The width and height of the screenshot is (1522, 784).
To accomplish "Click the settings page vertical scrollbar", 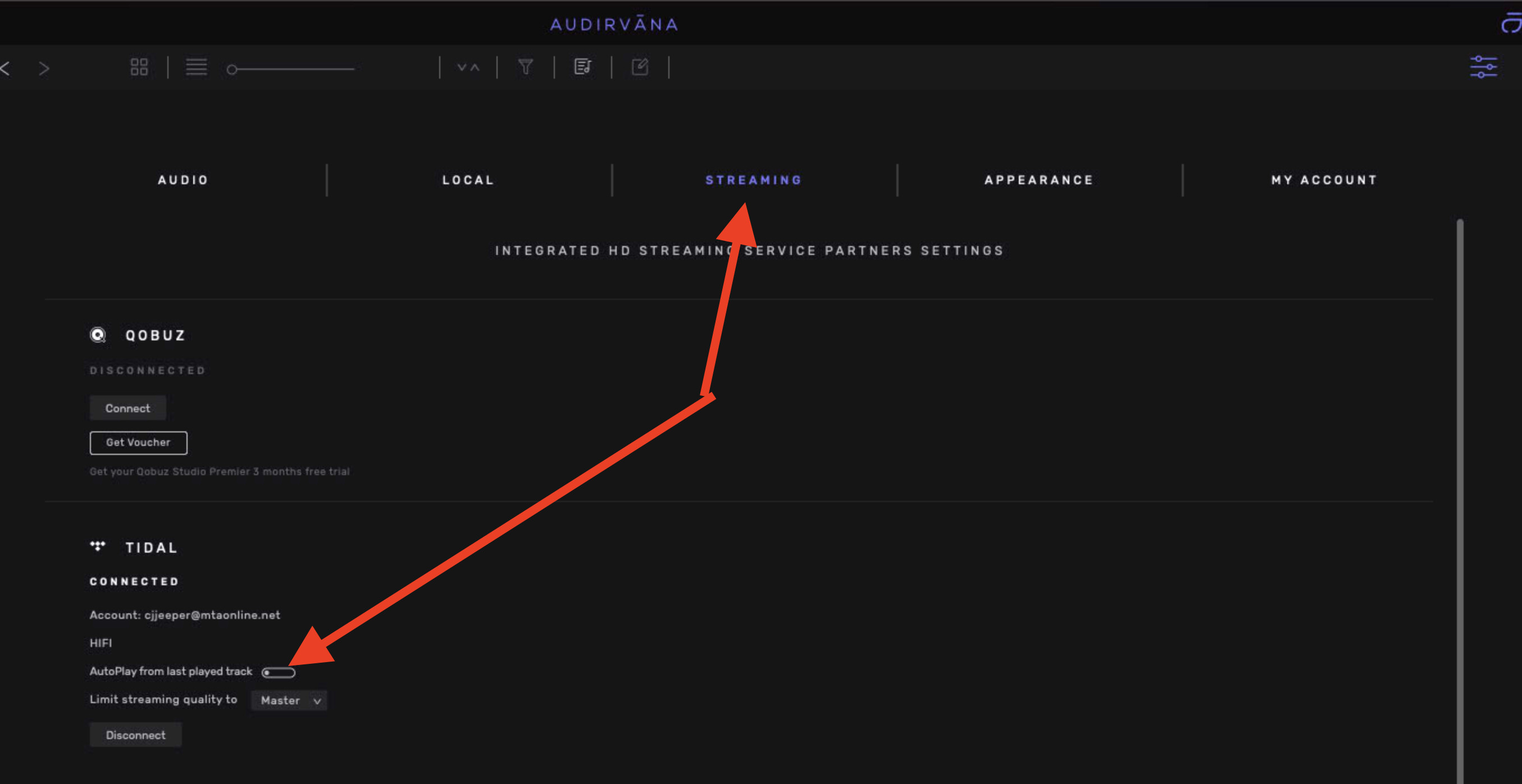I will coord(1460,501).
